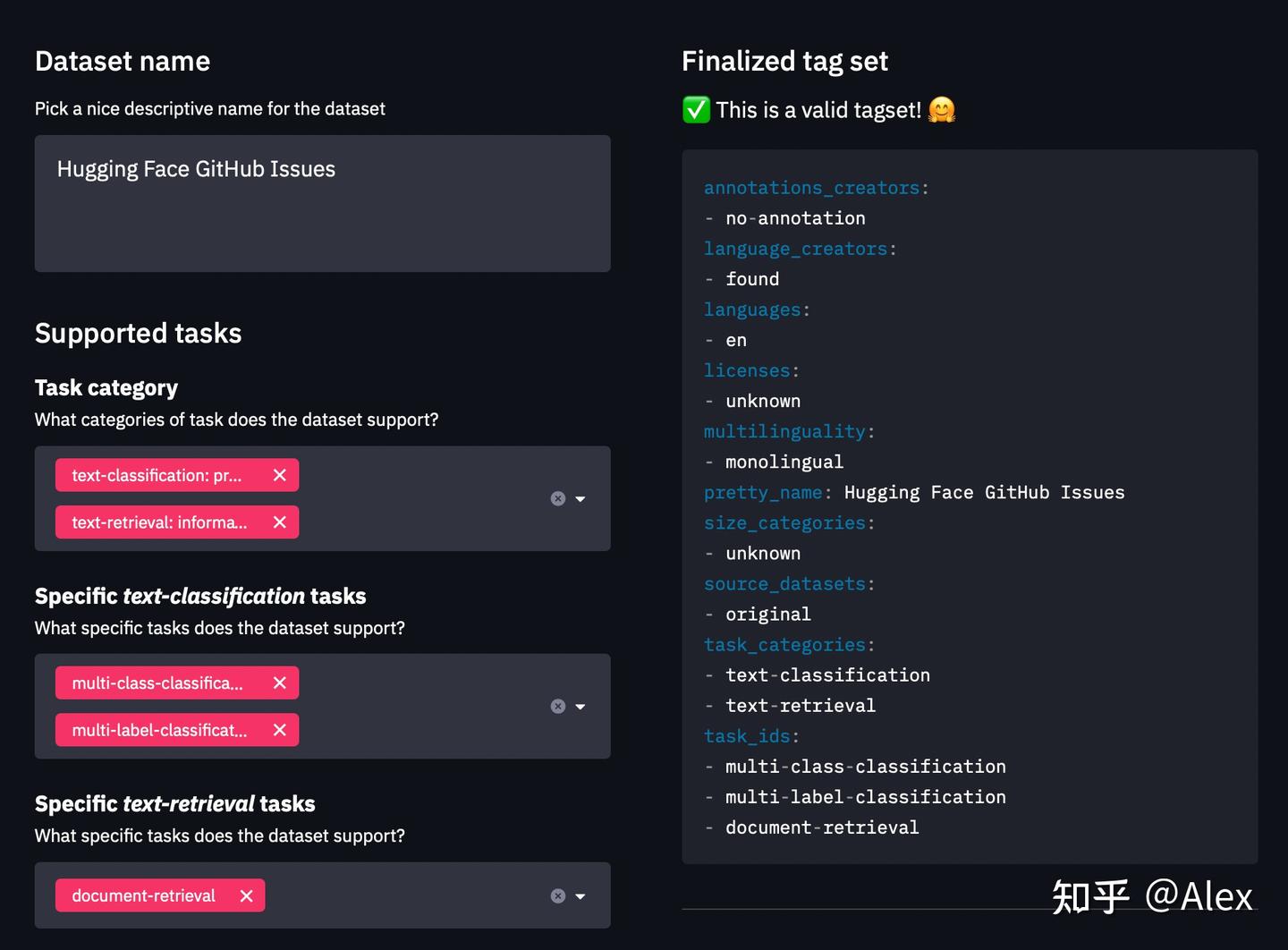This screenshot has height=950, width=1288.
Task: Open the Task category dropdown arrow
Action: click(582, 498)
